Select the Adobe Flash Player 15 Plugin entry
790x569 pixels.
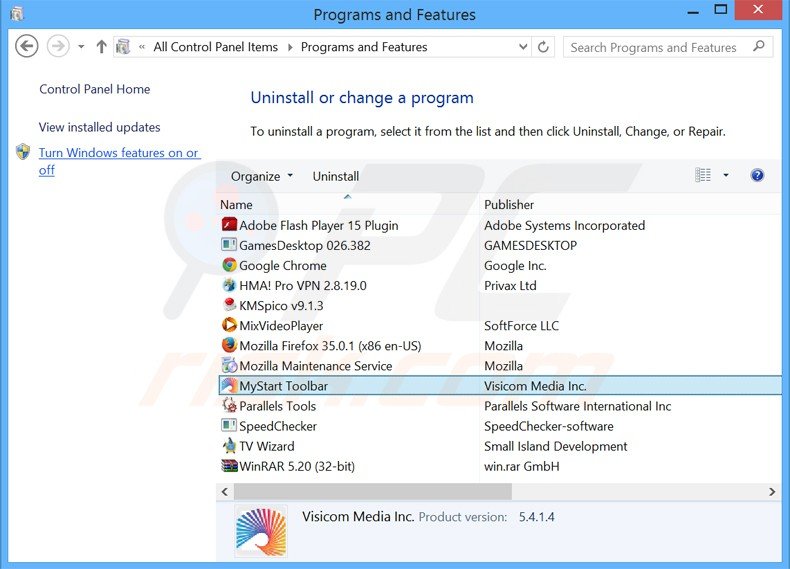318,225
